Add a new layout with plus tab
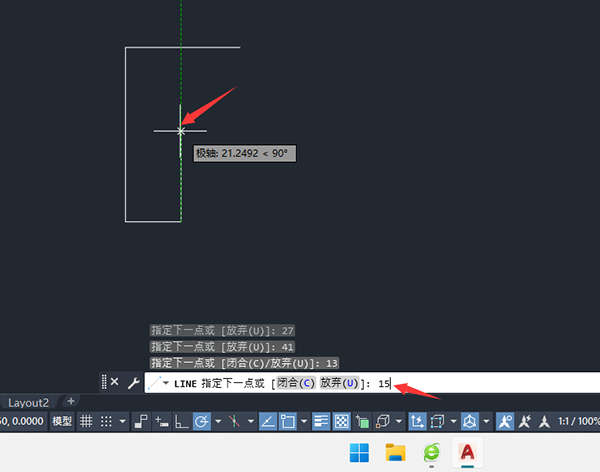Viewport: 600px width, 472px height. [71, 401]
